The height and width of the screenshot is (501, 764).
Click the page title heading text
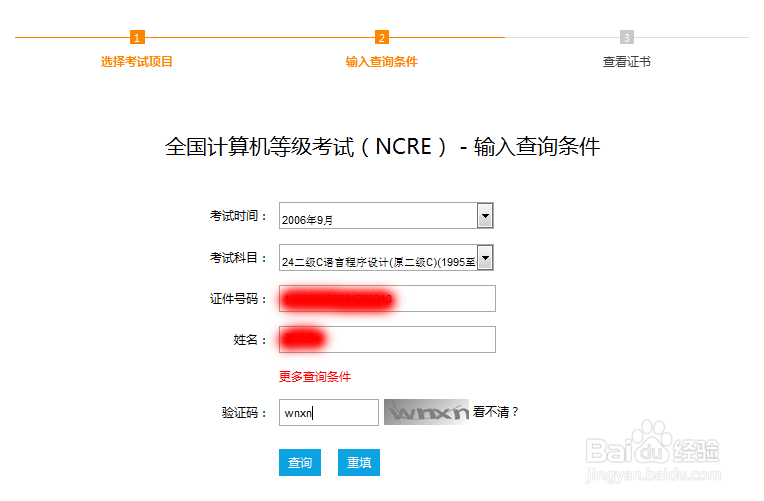pyautogui.click(x=382, y=147)
